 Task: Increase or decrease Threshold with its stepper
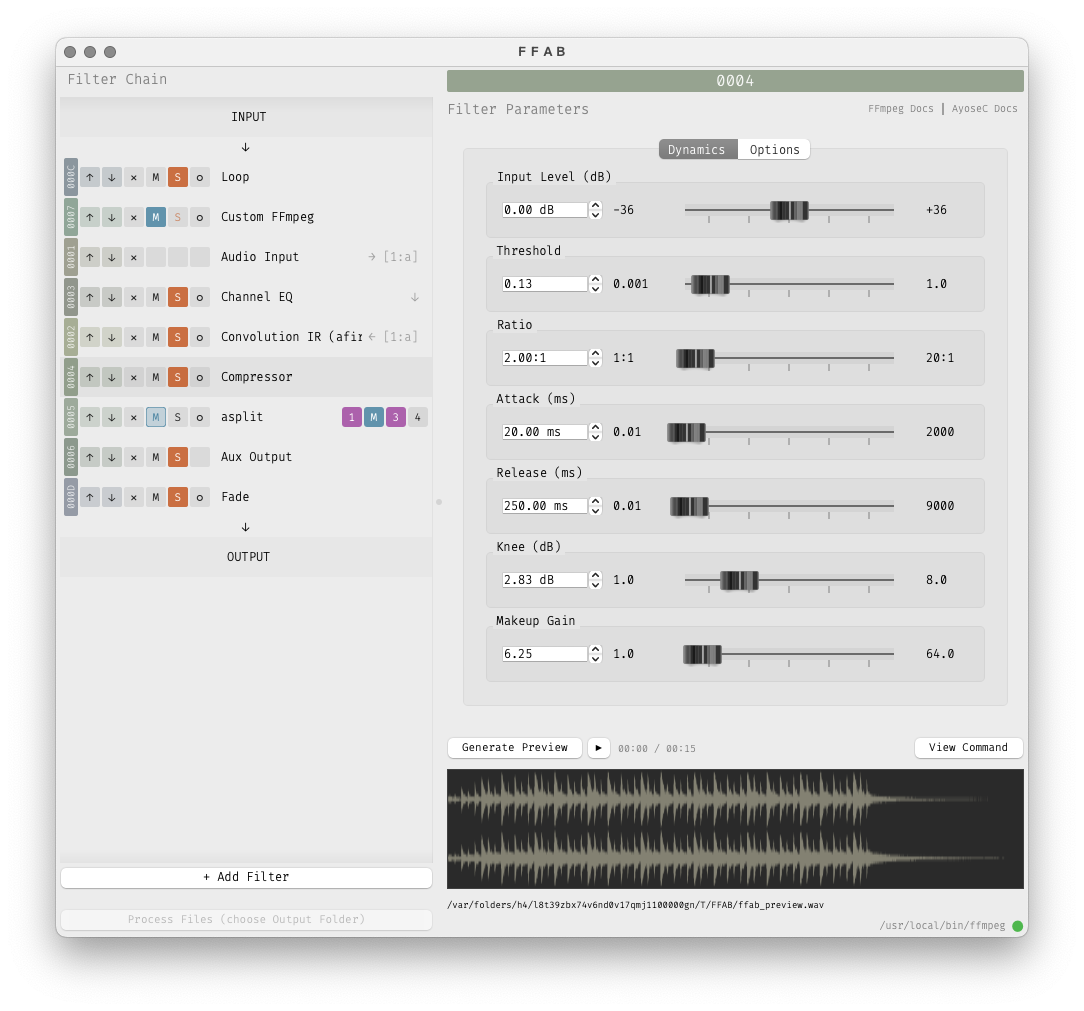click(x=596, y=284)
